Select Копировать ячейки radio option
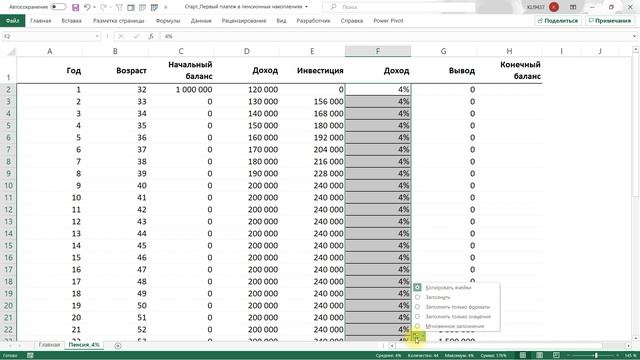Viewport: 640px width, 360px height. tap(449, 287)
